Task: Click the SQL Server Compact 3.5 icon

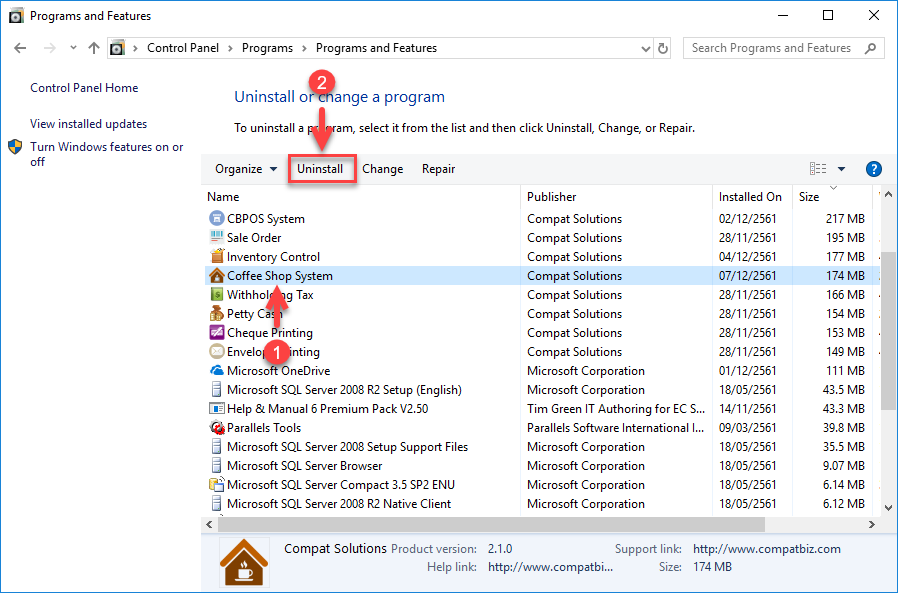Action: pos(216,485)
